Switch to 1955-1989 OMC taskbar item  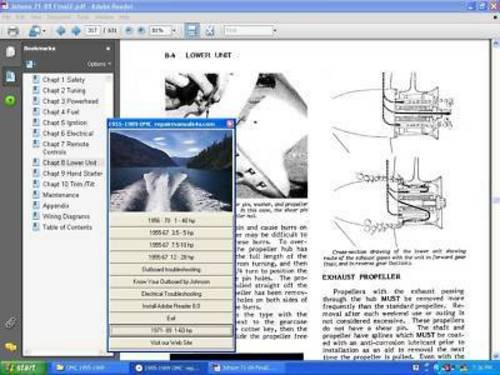click(x=168, y=368)
